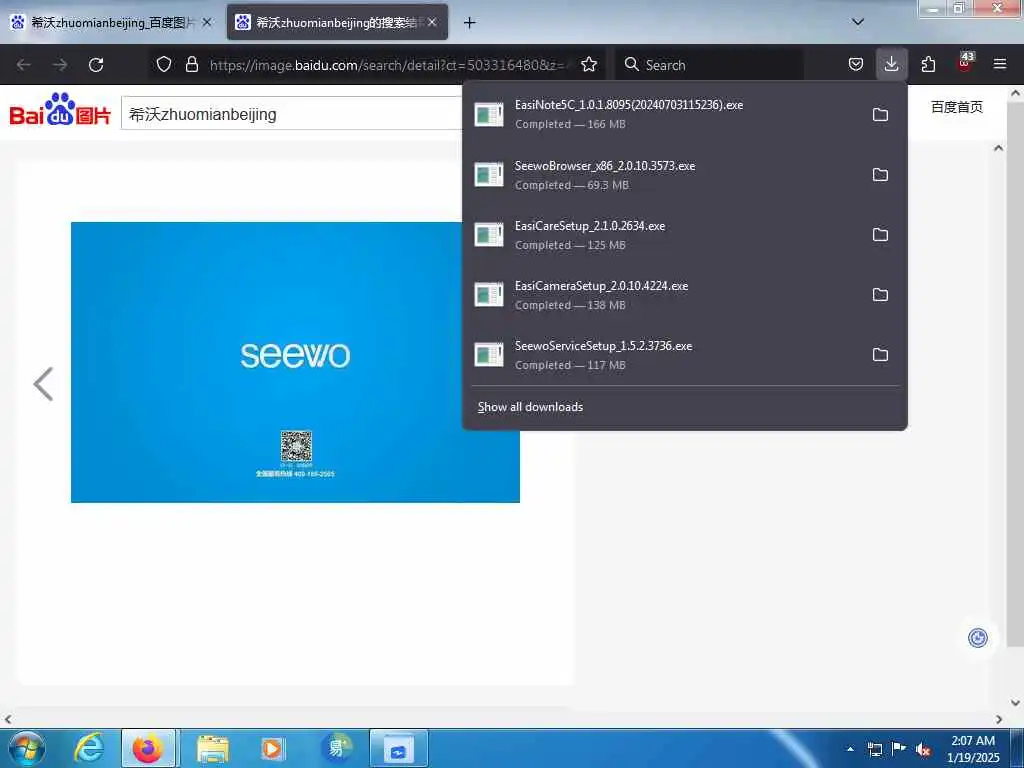Click the Firefox taskbar icon
The width and height of the screenshot is (1024, 768).
coord(148,748)
